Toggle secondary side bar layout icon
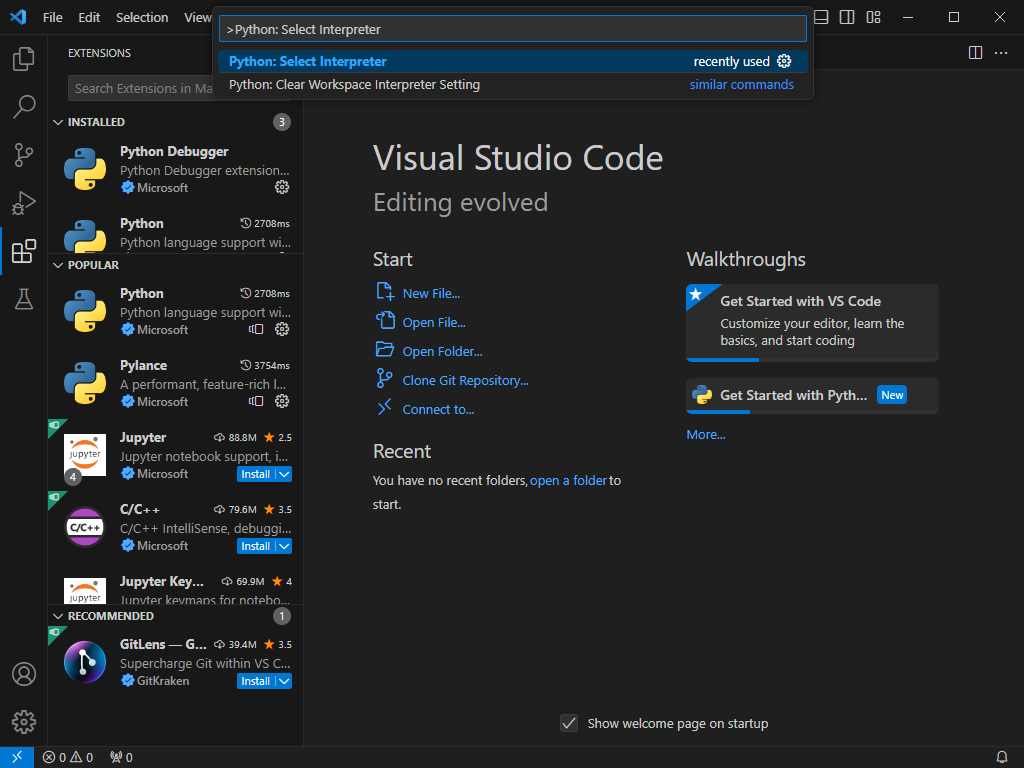The width and height of the screenshot is (1024, 768). tap(847, 18)
